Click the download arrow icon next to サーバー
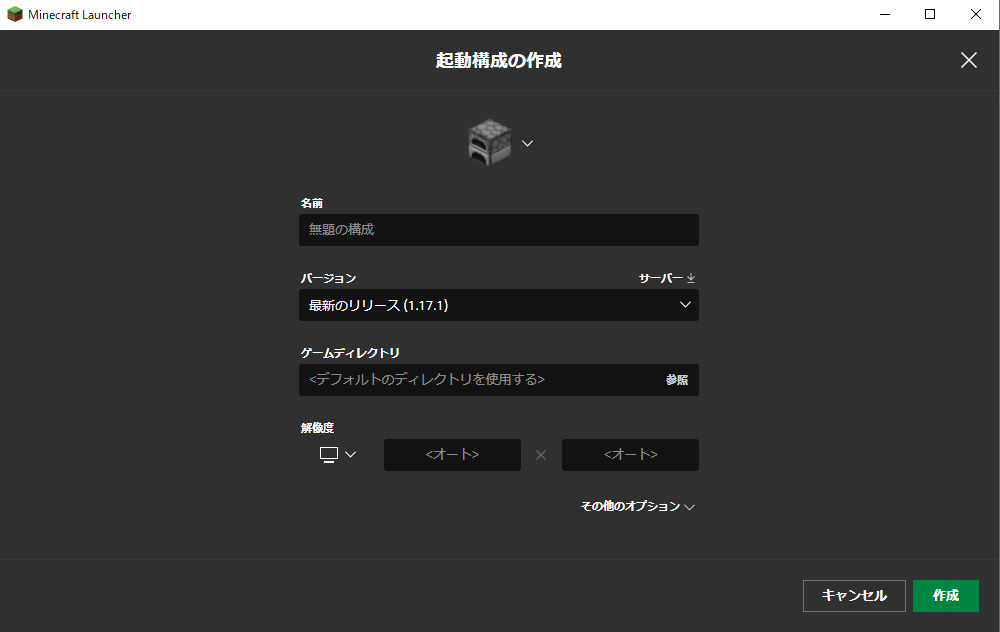1000x632 pixels. [691, 277]
